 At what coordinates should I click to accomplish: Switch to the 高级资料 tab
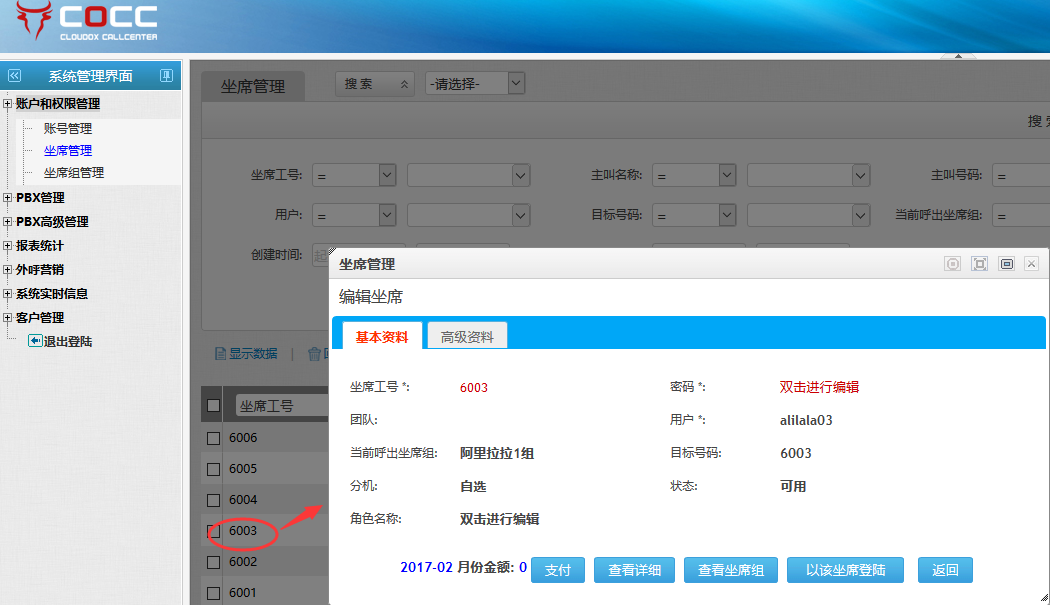(467, 337)
